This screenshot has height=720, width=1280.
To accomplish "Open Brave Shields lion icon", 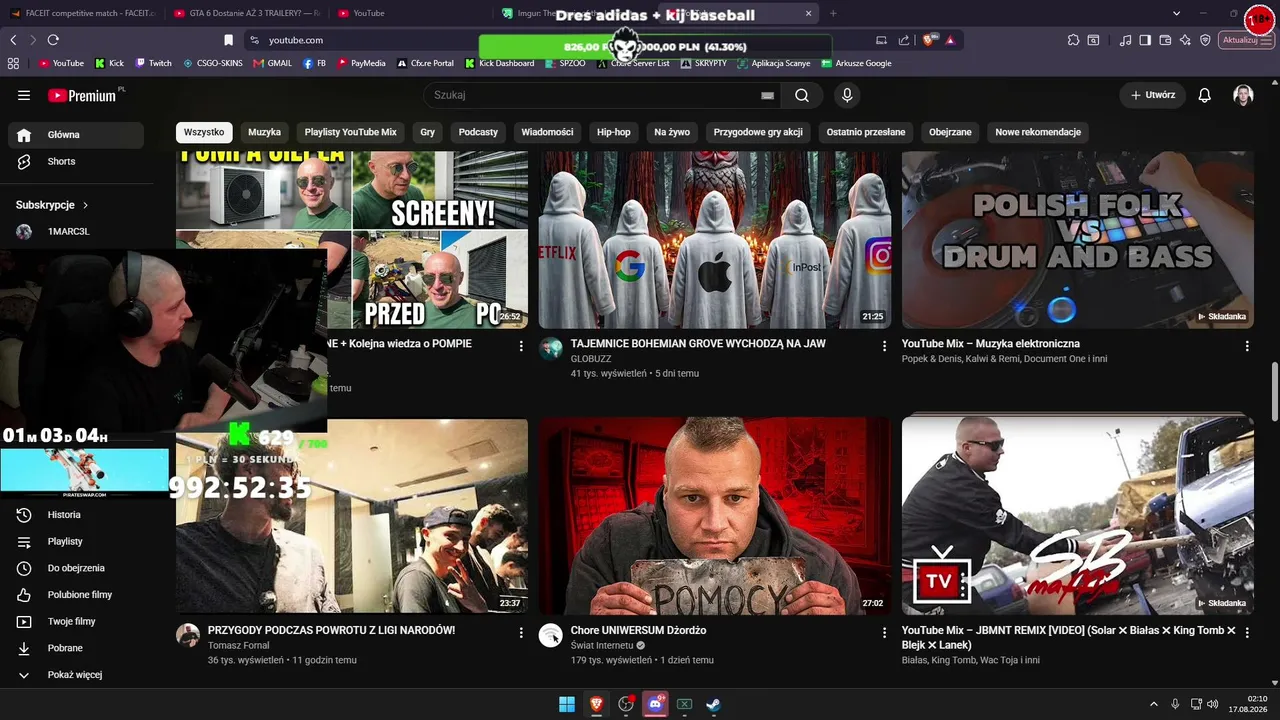I will (929, 40).
